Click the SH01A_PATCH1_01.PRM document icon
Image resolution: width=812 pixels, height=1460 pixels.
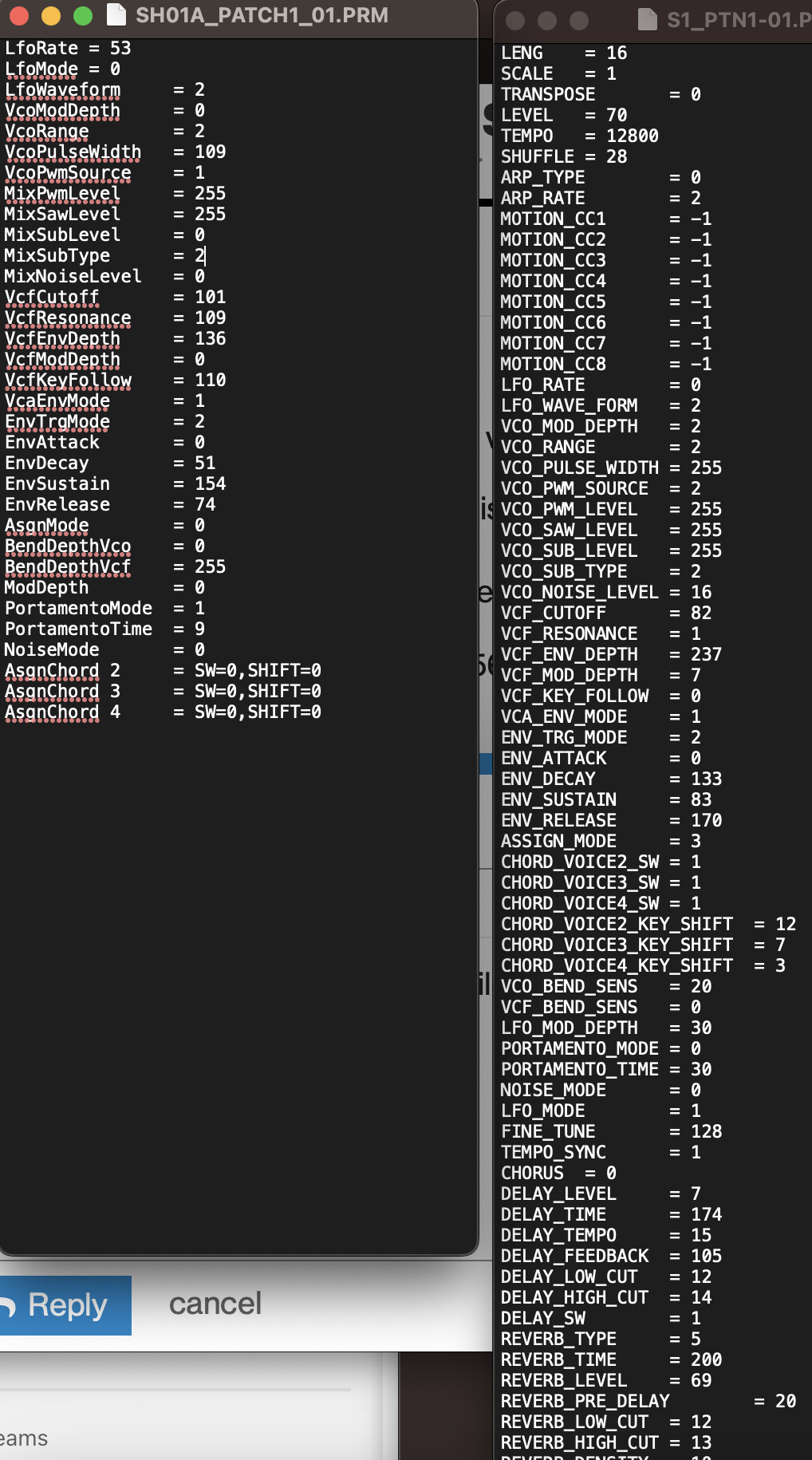point(116,14)
